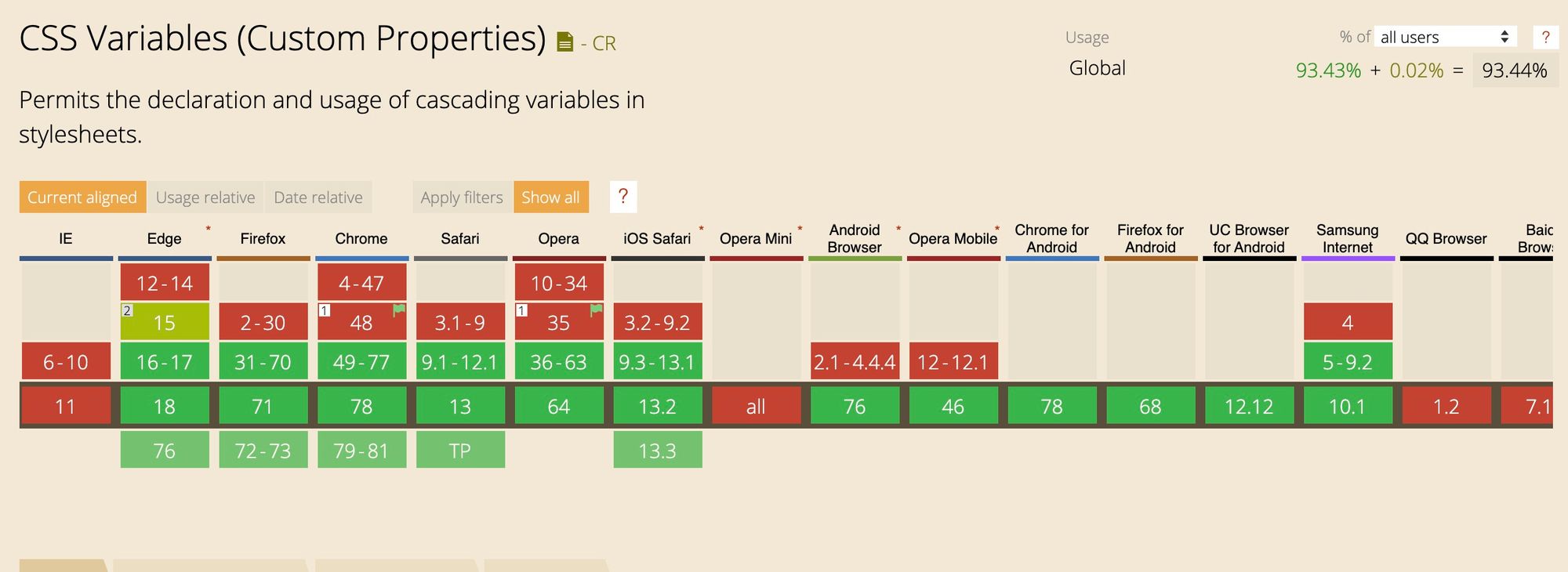Click the Samsung Internet 5-9.2 cell
Viewport: 1568px width, 572px height.
pos(1348,361)
